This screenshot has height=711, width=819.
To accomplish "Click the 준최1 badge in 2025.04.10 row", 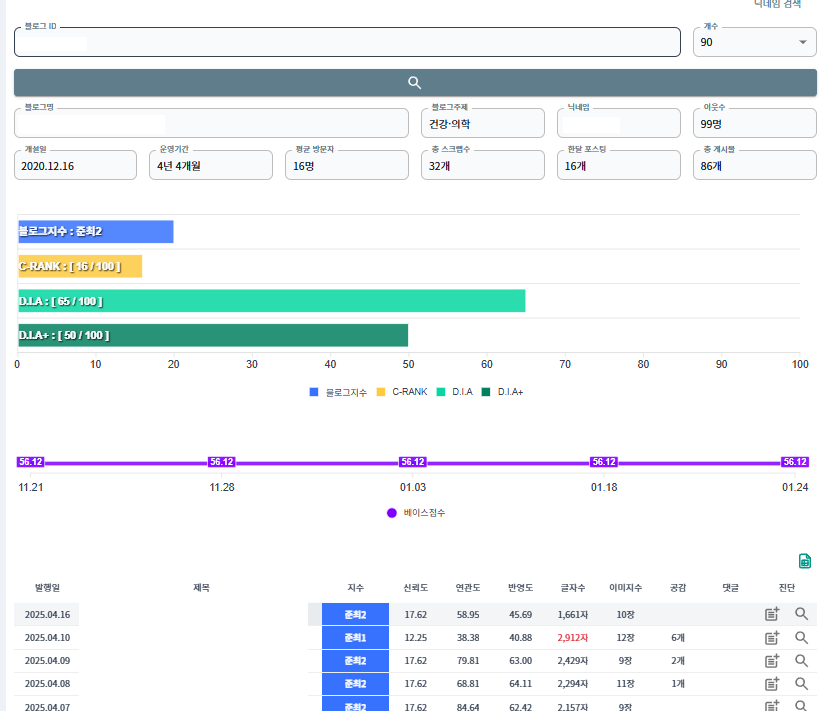I will click(355, 637).
